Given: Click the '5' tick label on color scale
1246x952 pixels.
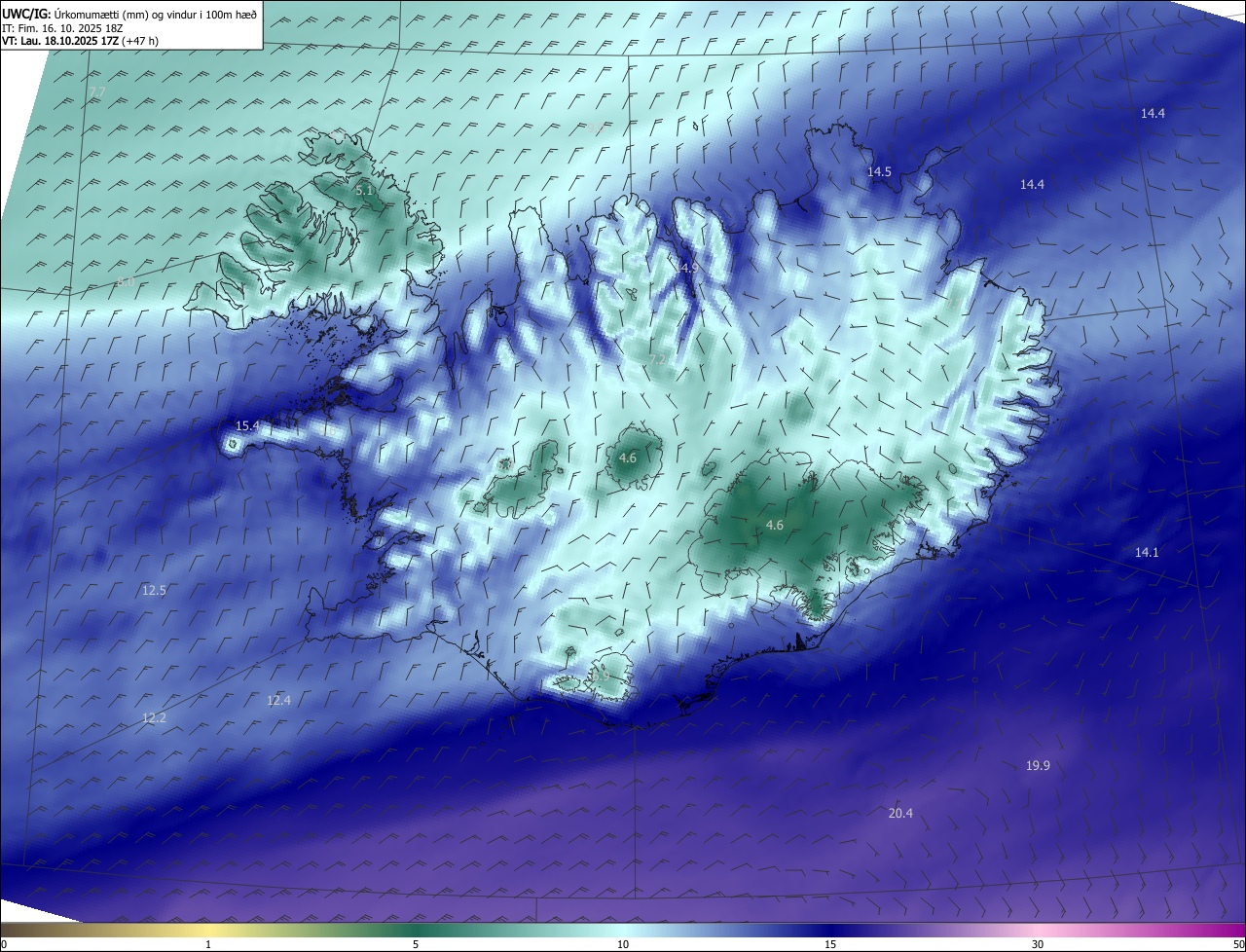Looking at the screenshot, I should [x=416, y=944].
